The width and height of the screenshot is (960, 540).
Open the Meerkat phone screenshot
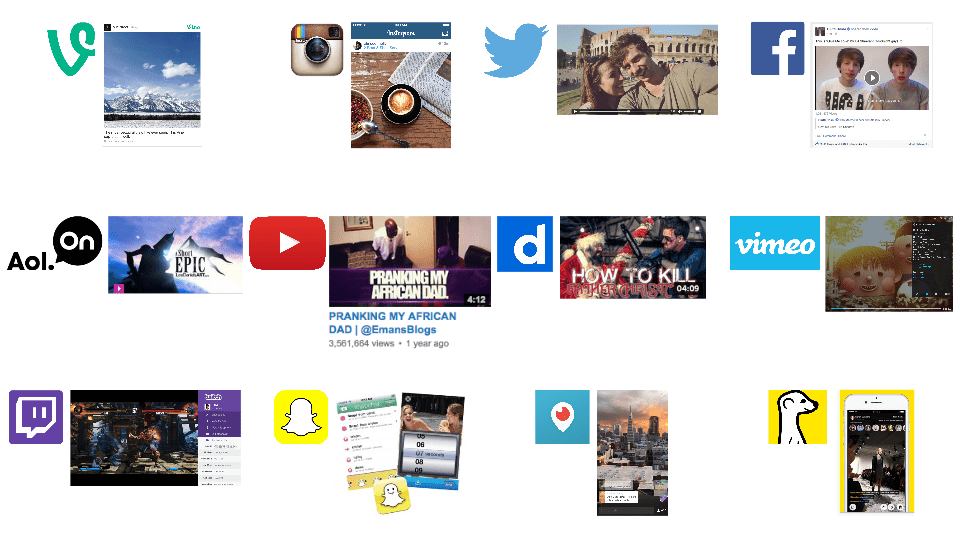pos(877,452)
